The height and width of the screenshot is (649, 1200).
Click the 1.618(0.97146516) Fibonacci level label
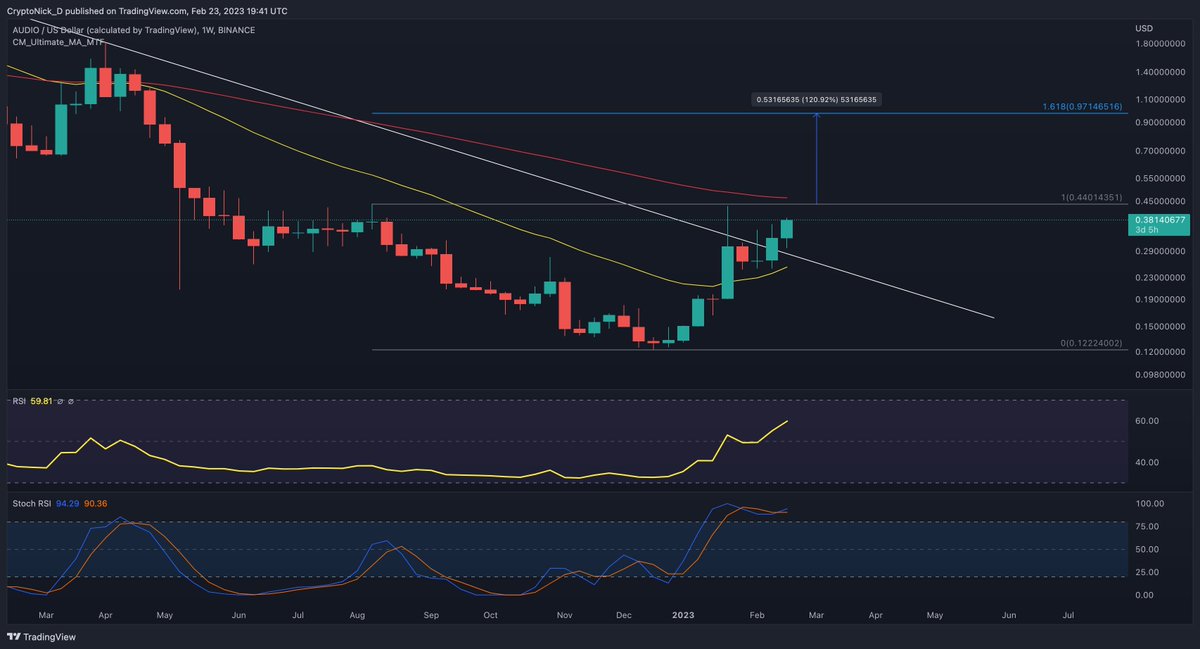[1084, 106]
